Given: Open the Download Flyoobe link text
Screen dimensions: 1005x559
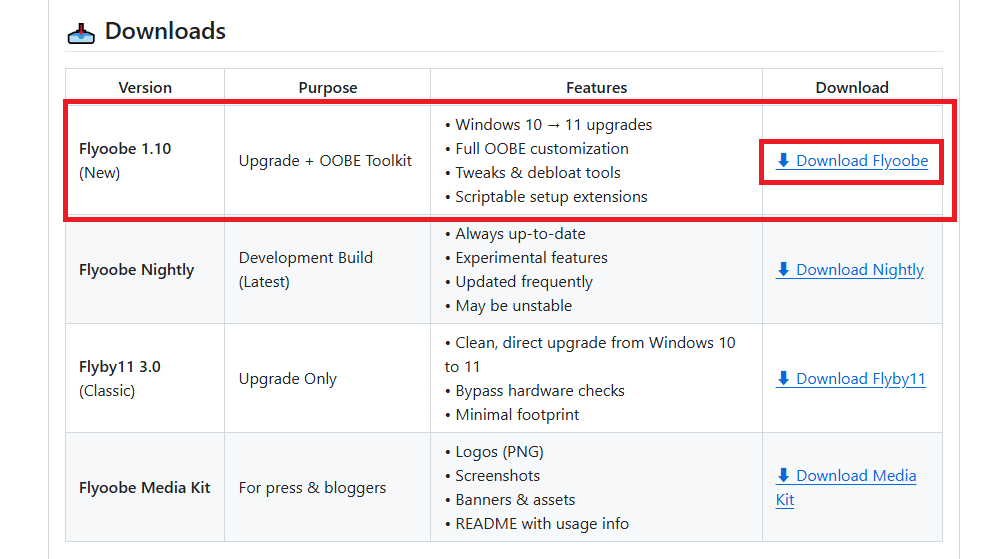Looking at the screenshot, I should (x=862, y=161).
